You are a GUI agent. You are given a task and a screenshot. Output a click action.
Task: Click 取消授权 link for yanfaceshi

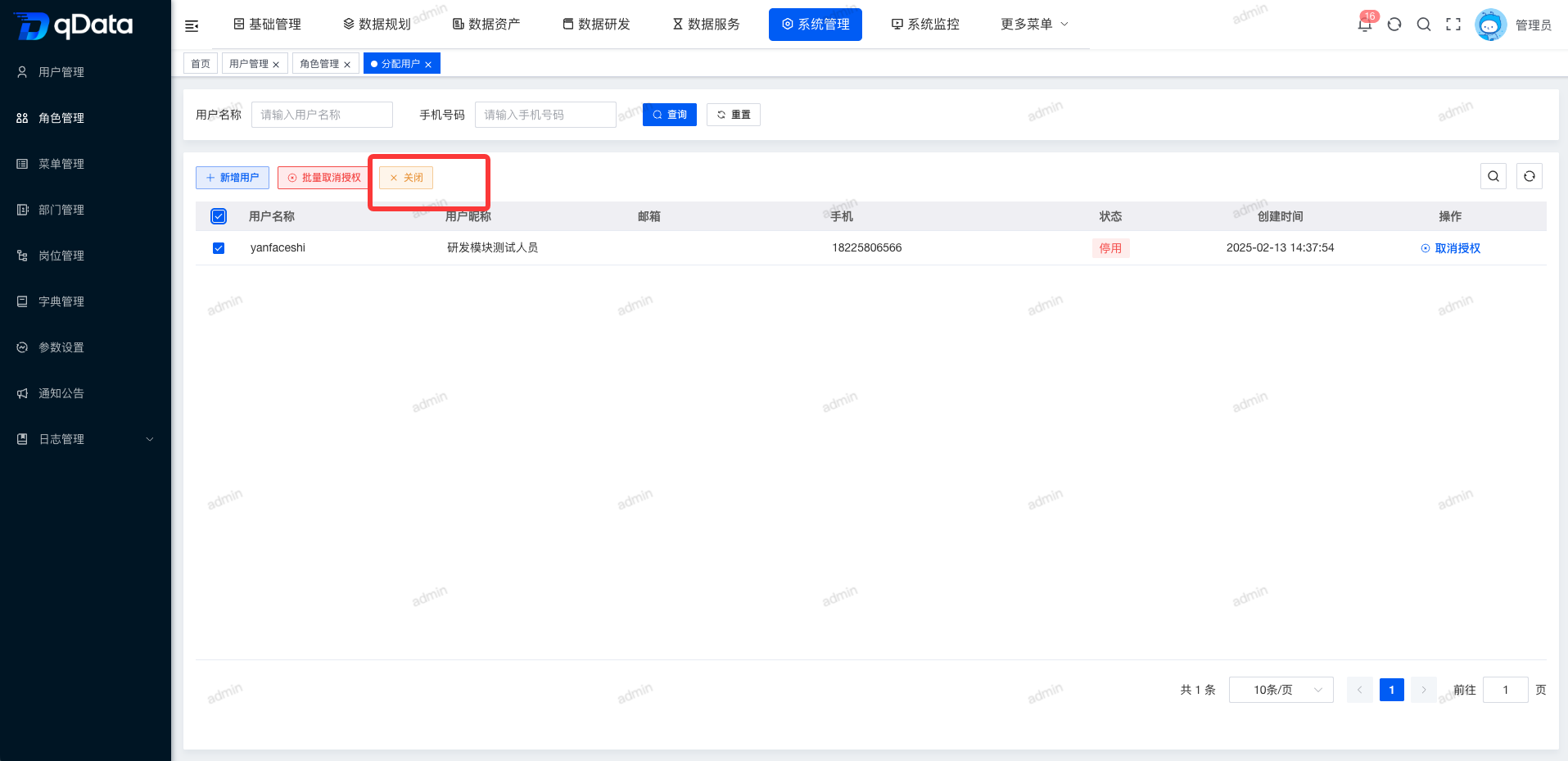1451,248
